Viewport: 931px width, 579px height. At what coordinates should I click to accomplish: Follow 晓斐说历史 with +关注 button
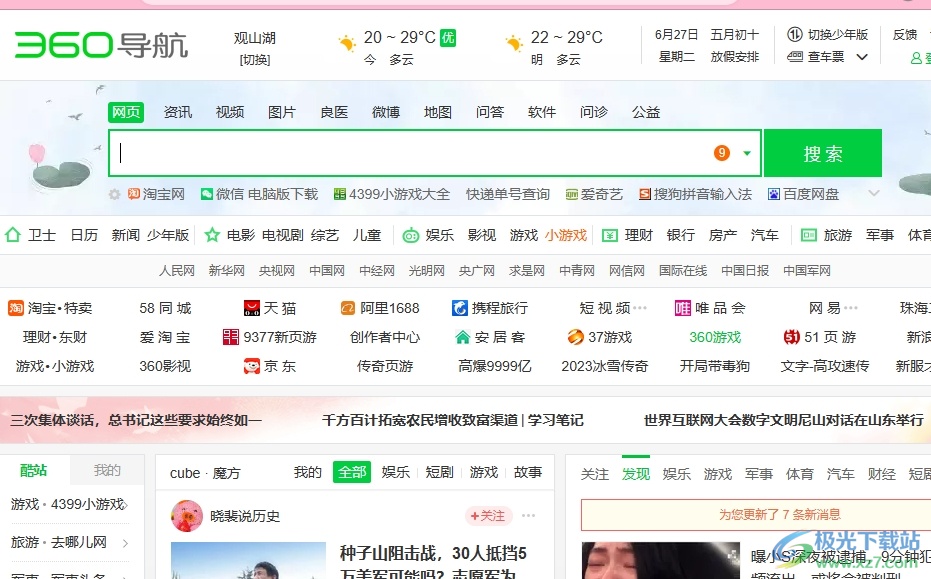point(488,516)
